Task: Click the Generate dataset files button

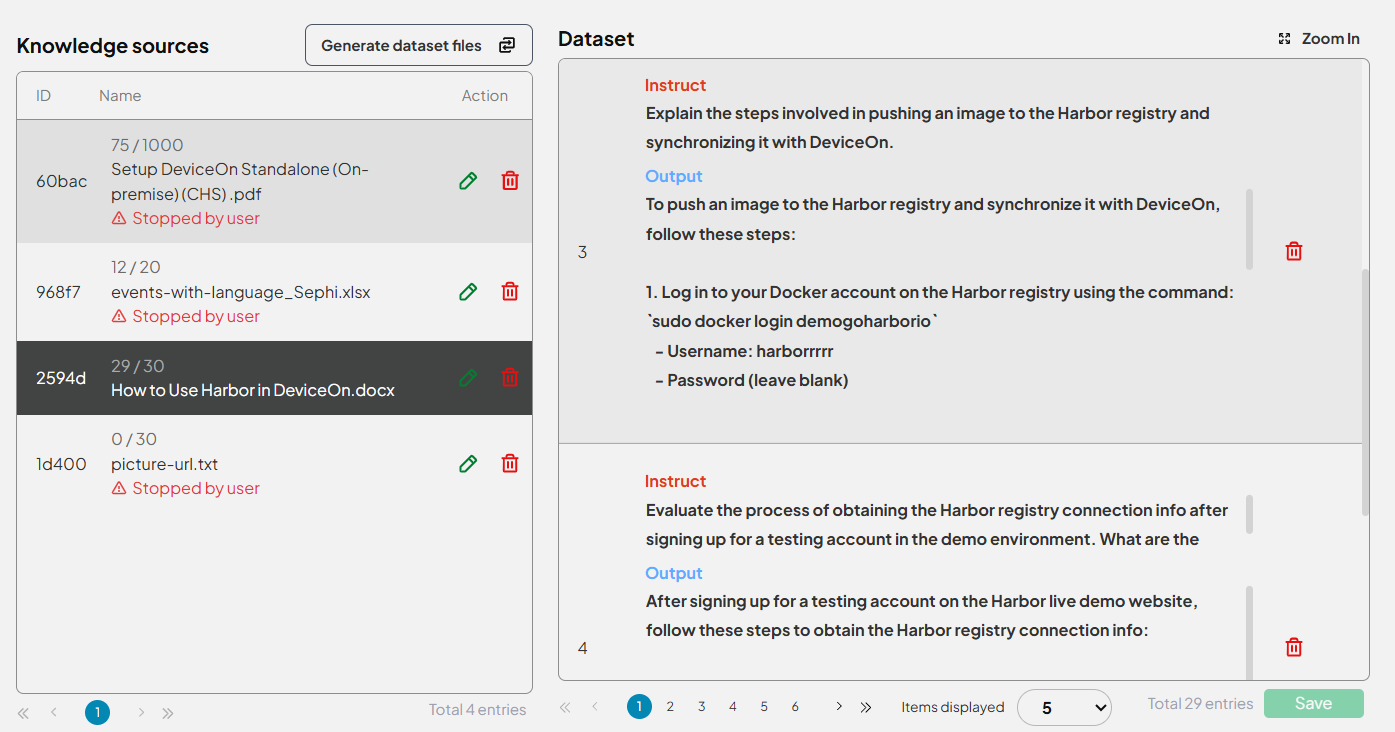Action: [418, 46]
